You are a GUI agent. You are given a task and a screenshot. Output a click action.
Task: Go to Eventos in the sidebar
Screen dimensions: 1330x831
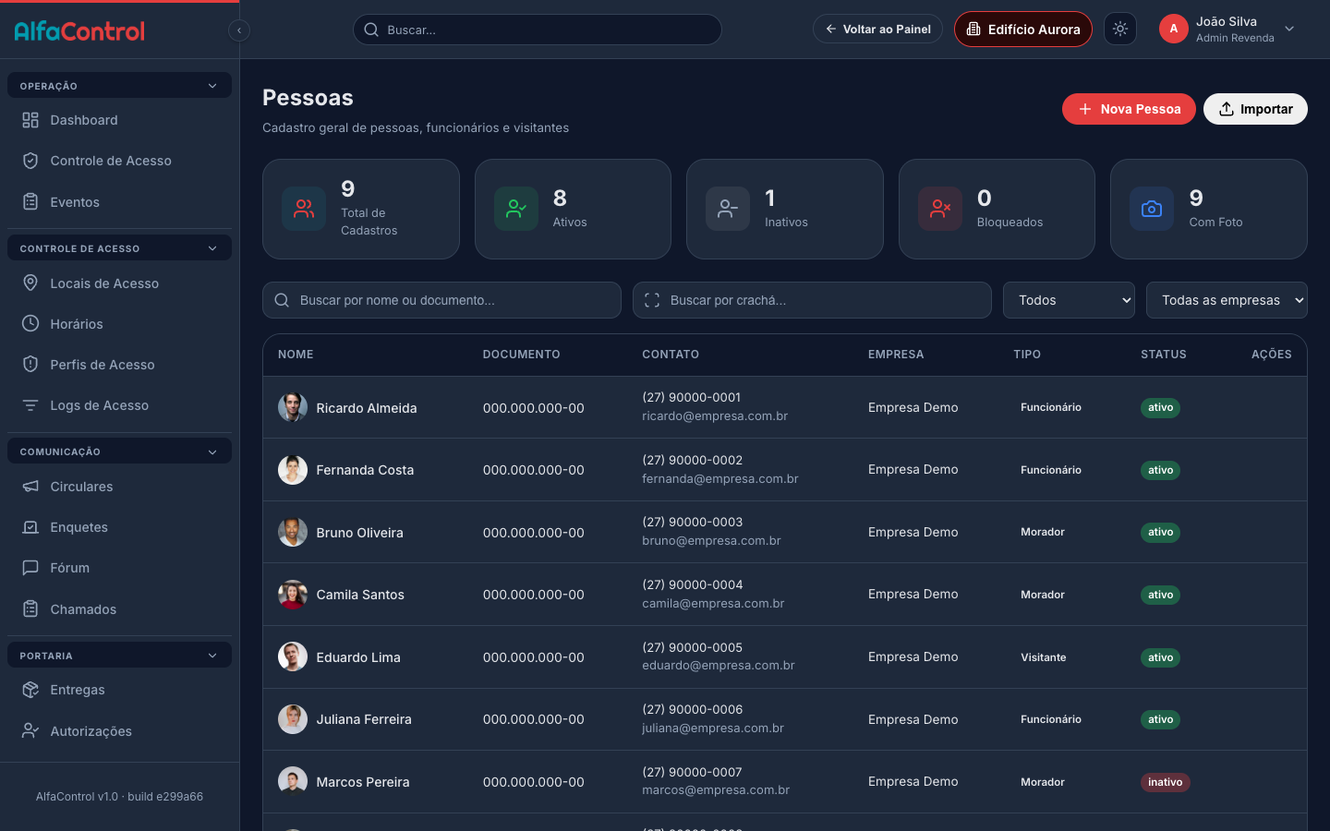119,202
